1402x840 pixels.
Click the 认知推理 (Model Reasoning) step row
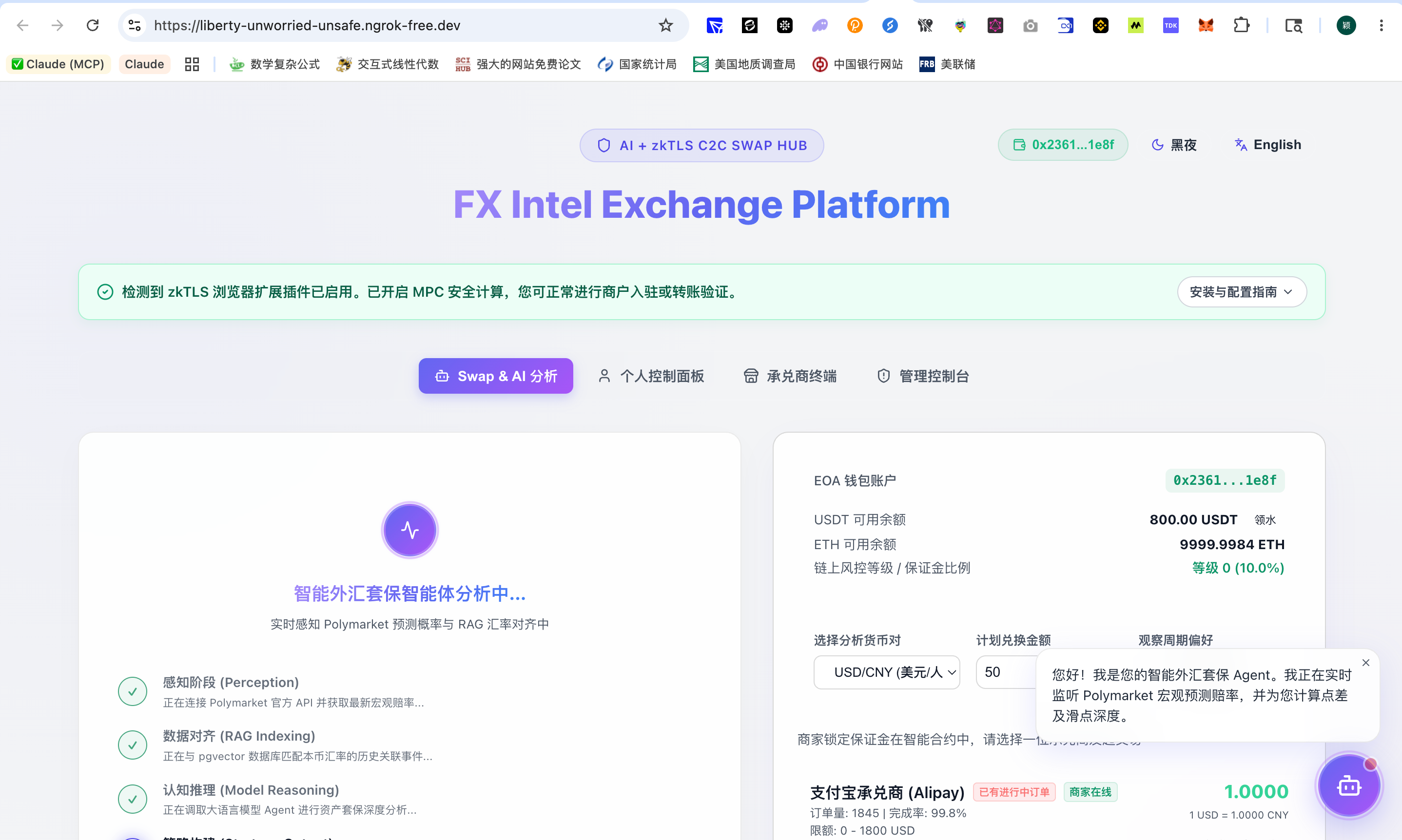point(410,799)
